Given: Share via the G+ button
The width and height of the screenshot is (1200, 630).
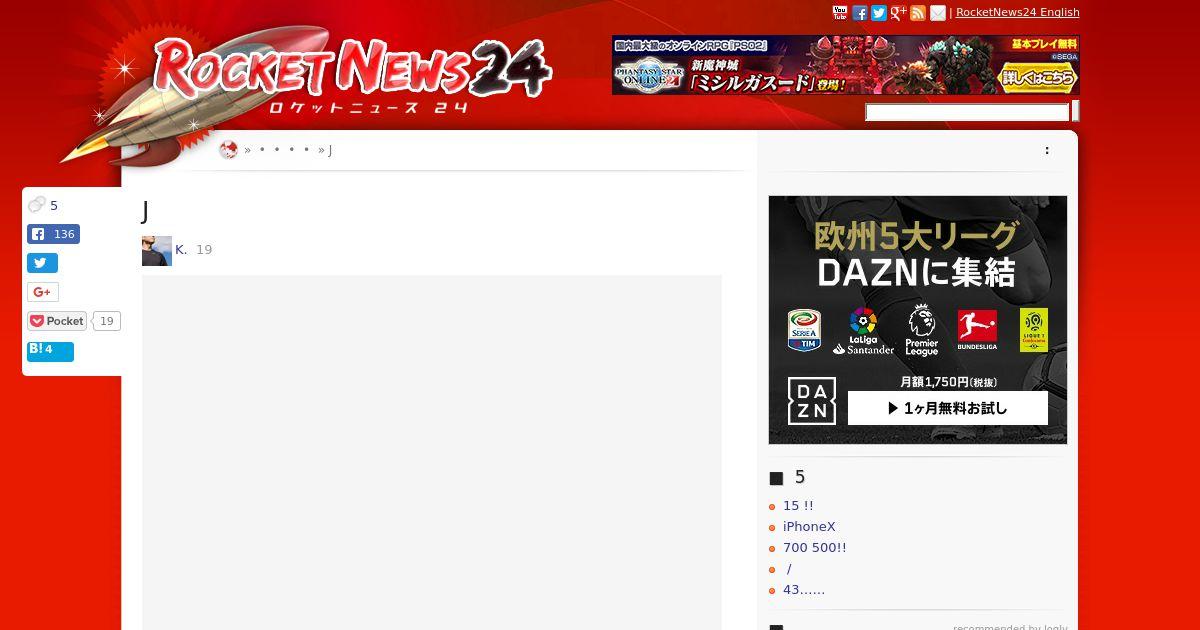Looking at the screenshot, I should coord(42,292).
